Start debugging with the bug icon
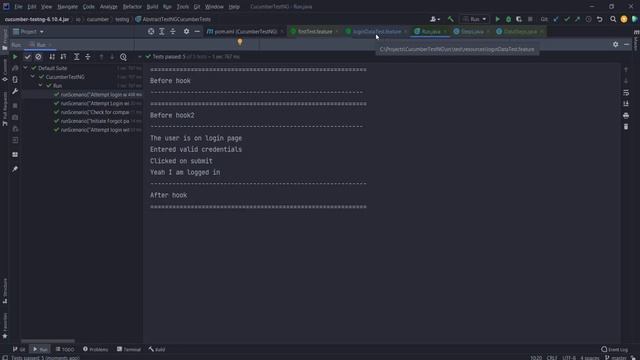The image size is (640, 360). point(508,19)
